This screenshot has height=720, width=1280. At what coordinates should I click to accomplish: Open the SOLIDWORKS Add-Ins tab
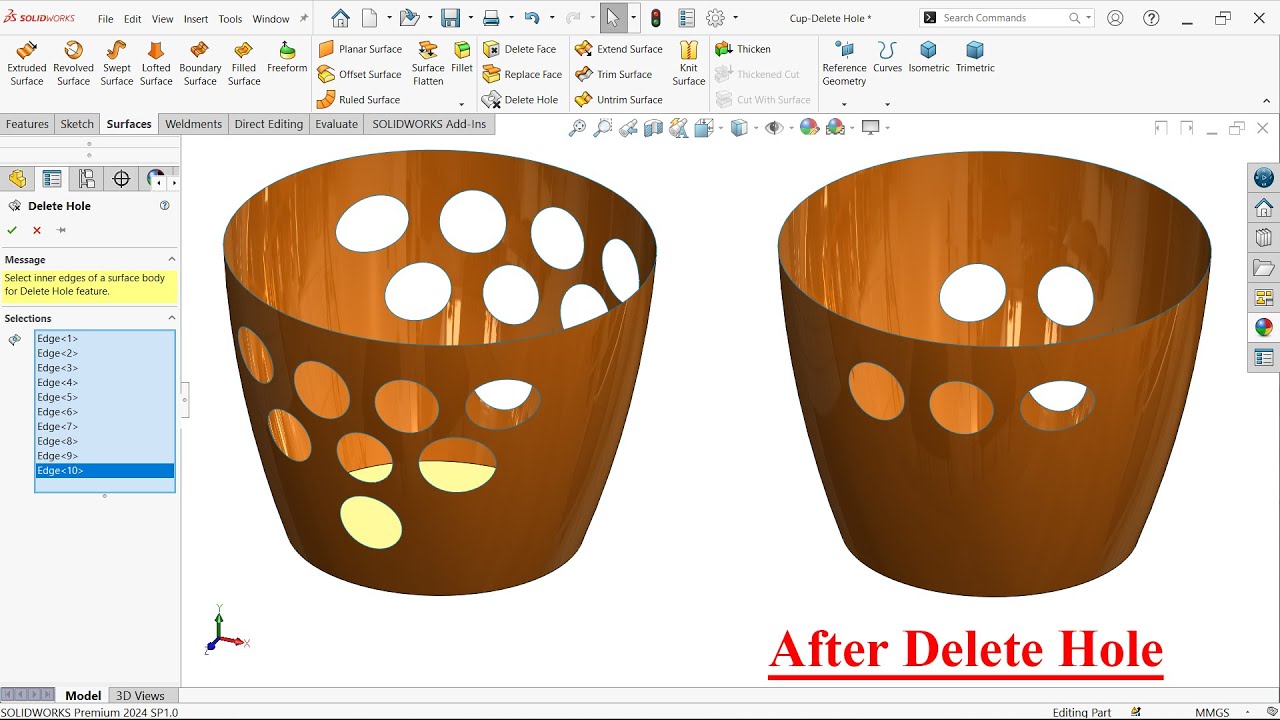429,124
